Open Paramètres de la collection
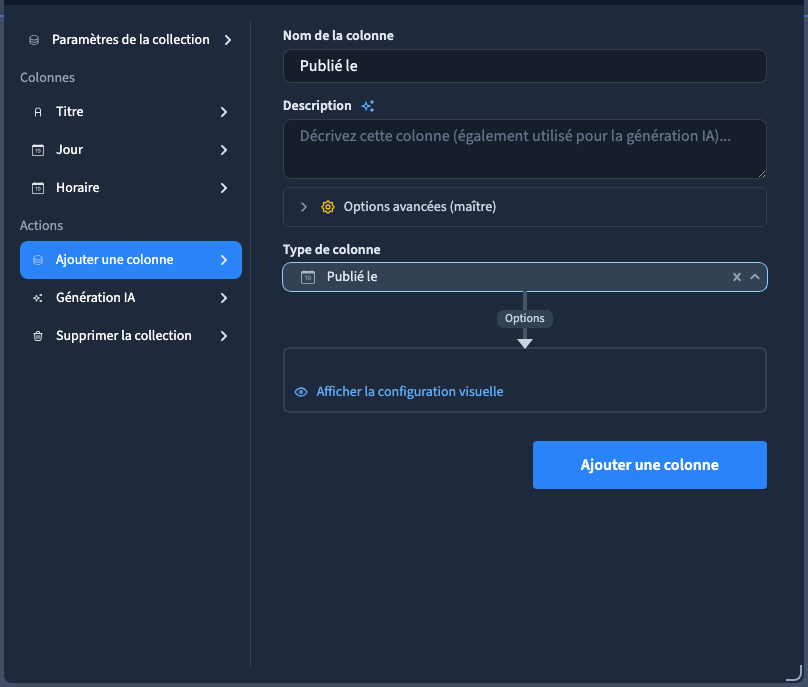 131,40
